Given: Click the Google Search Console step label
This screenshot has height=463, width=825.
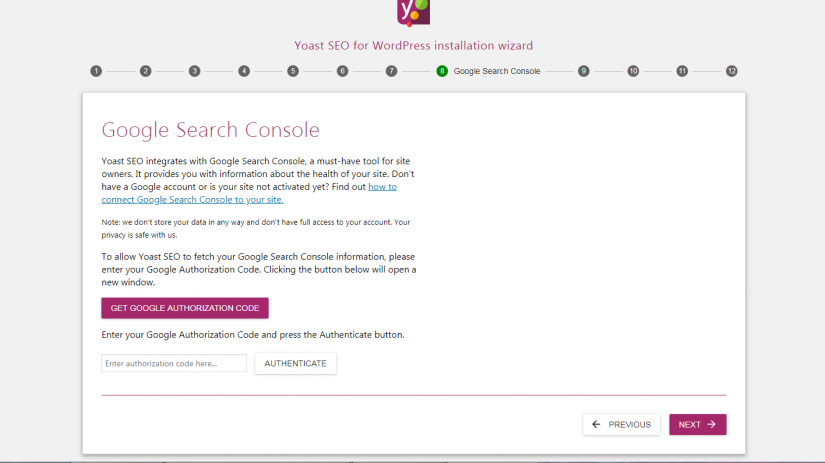Looking at the screenshot, I should 497,71.
